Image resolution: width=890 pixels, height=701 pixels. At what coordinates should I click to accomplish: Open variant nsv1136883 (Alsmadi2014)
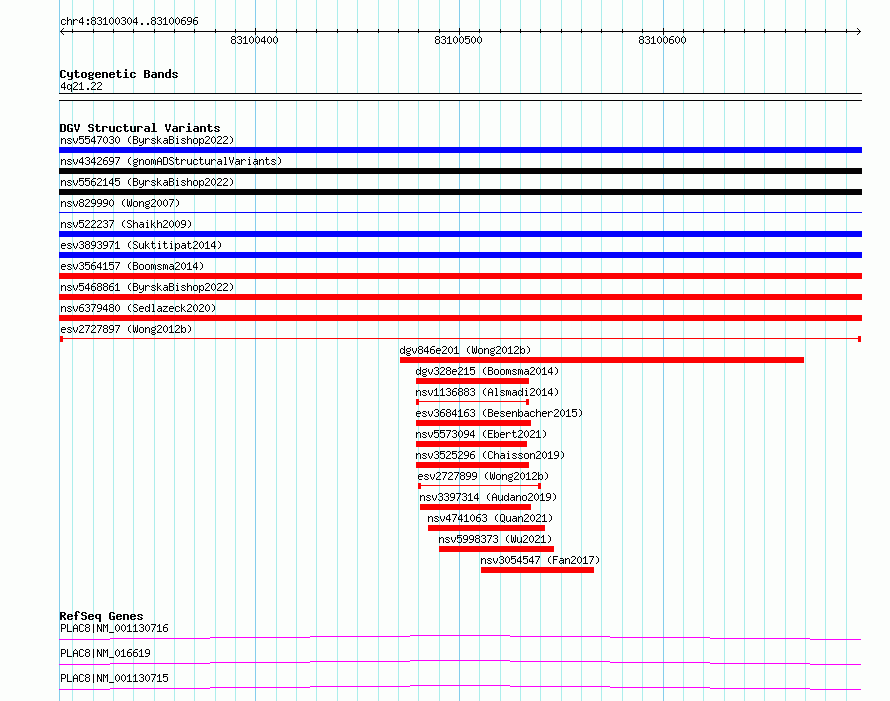coord(487,392)
